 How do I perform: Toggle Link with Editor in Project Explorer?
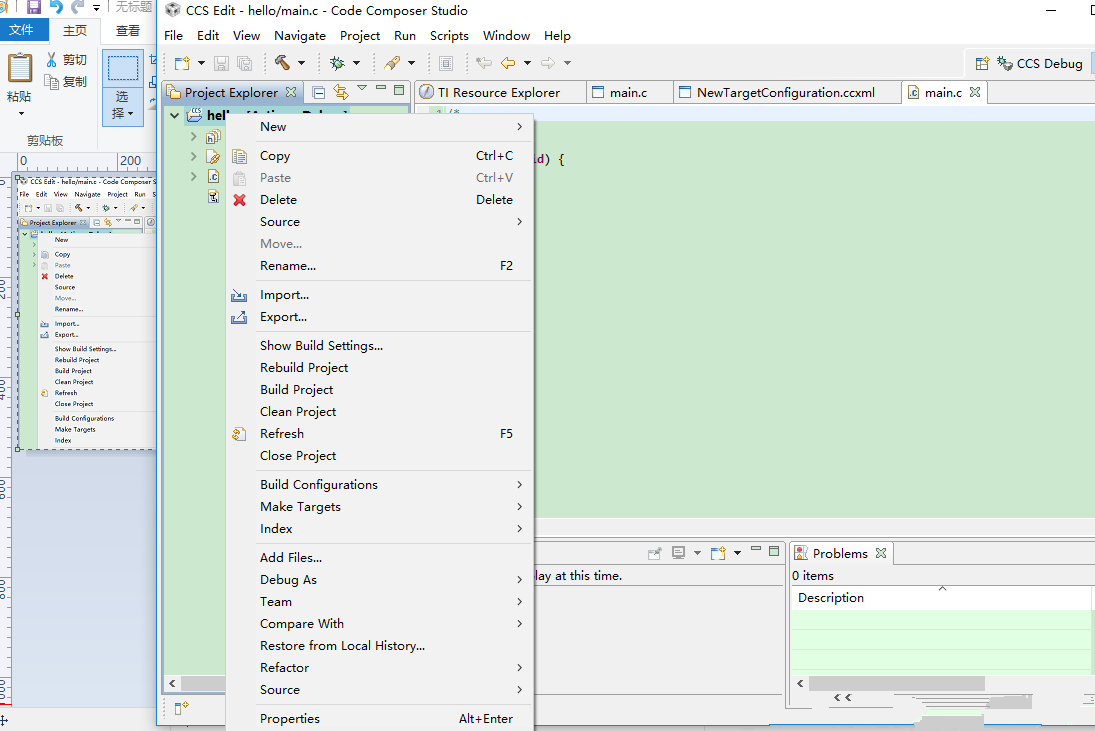tap(341, 91)
